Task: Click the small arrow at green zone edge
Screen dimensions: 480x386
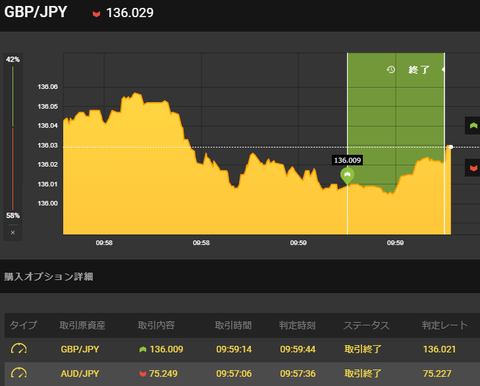Action: pos(443,69)
